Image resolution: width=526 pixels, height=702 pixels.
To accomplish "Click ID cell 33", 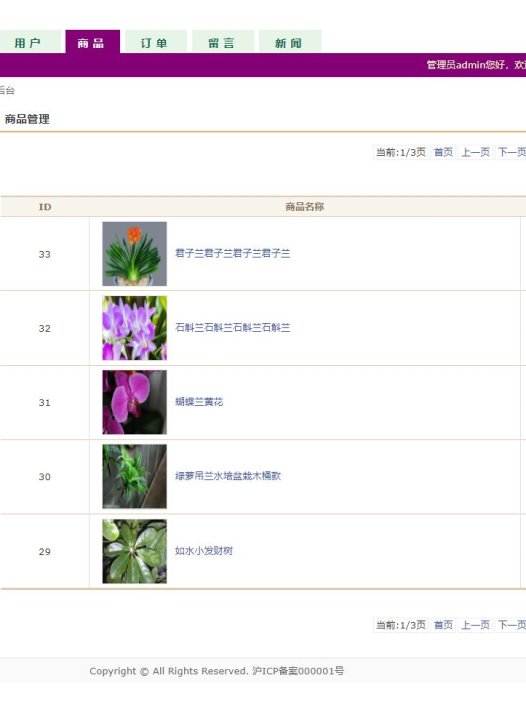I will pos(44,254).
